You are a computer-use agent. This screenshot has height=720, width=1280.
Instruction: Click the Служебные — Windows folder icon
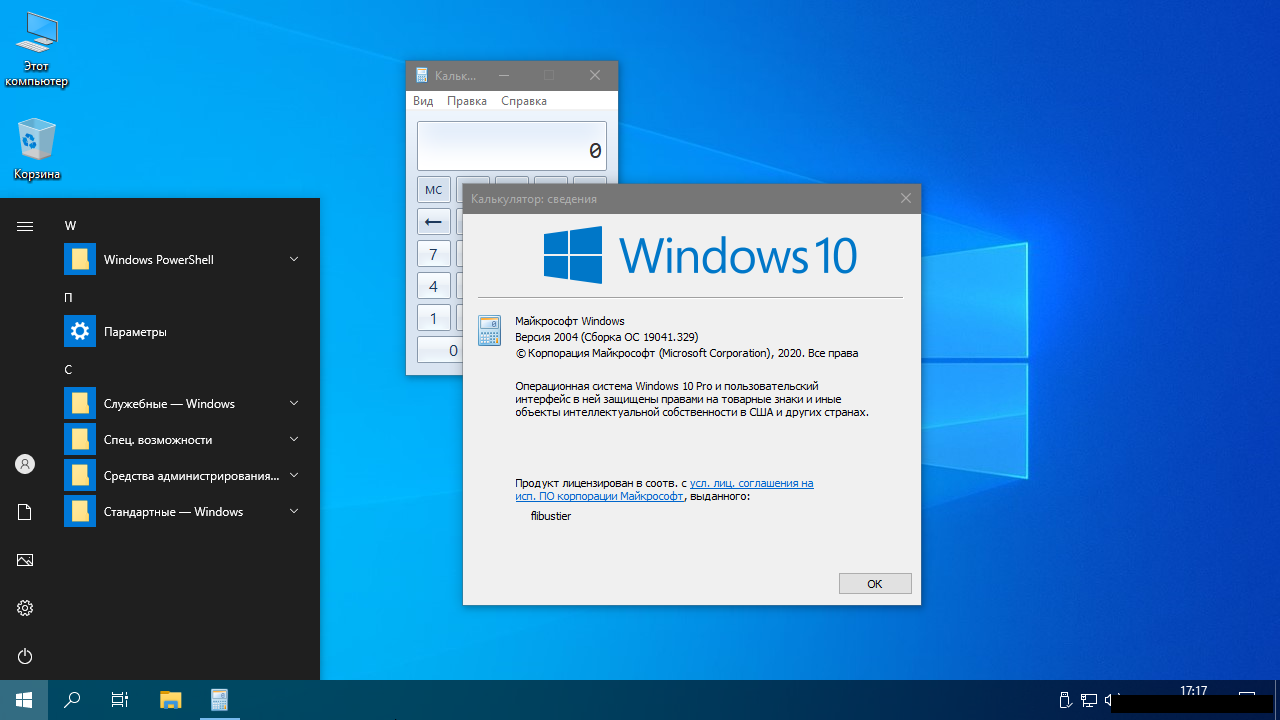[80, 403]
